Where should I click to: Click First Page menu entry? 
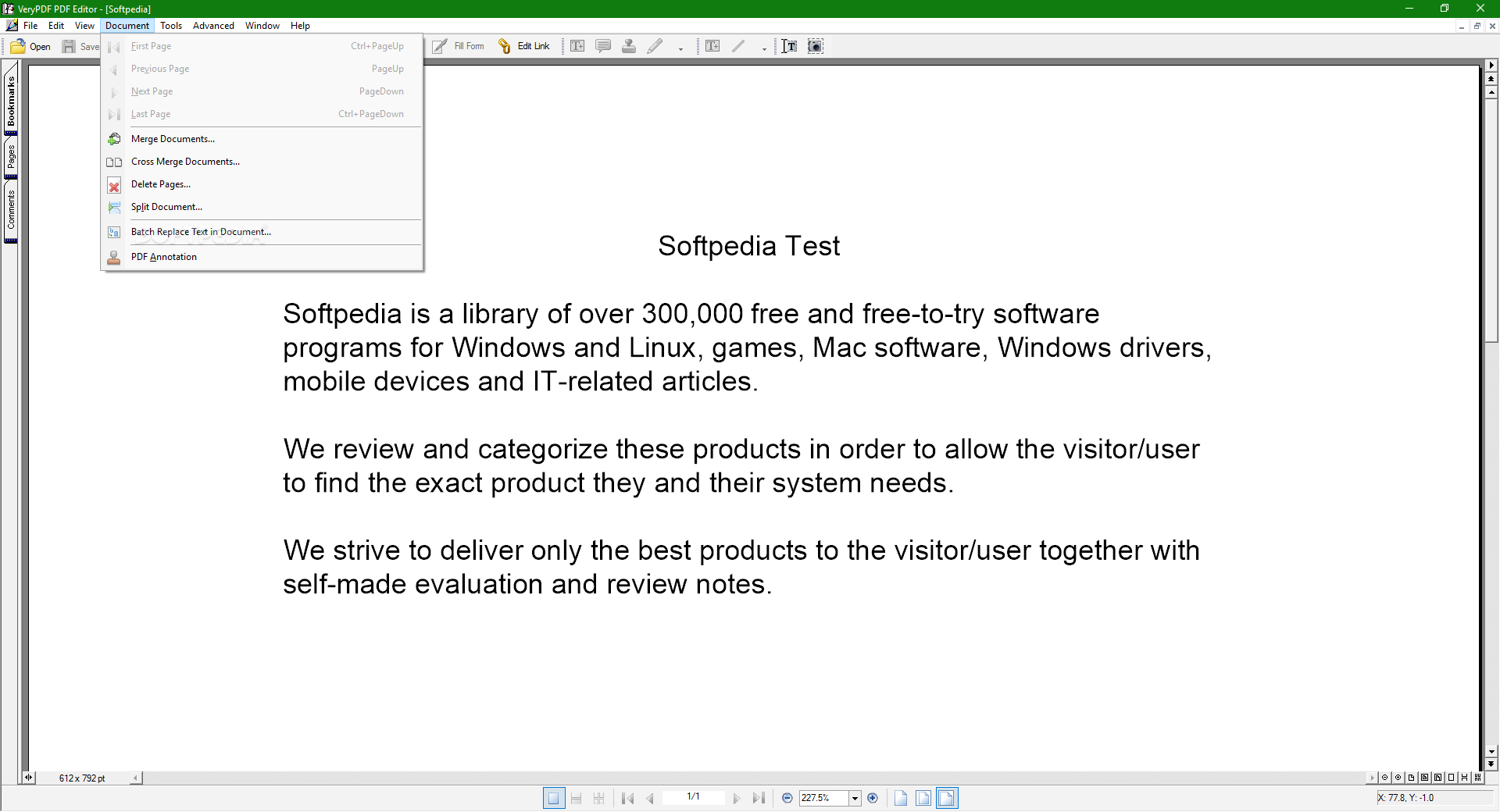click(x=262, y=46)
